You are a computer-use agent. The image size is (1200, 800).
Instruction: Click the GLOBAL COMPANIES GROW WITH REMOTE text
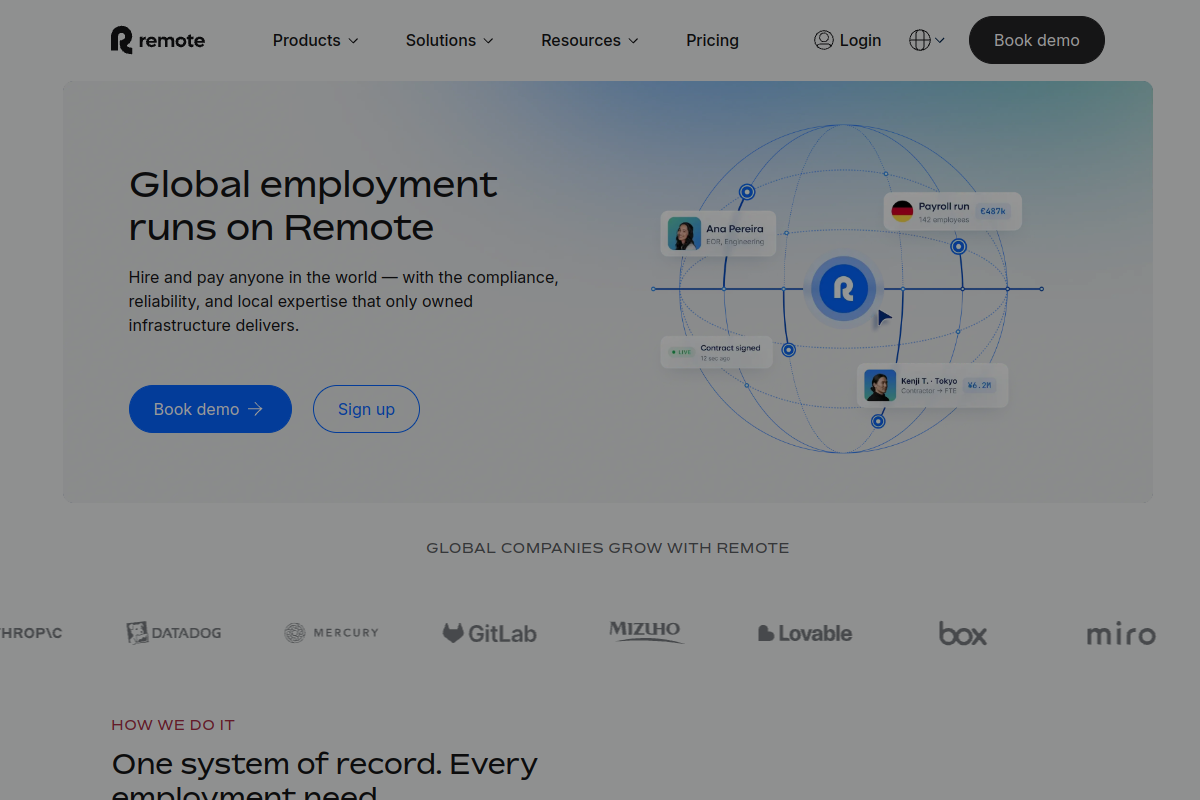point(608,548)
